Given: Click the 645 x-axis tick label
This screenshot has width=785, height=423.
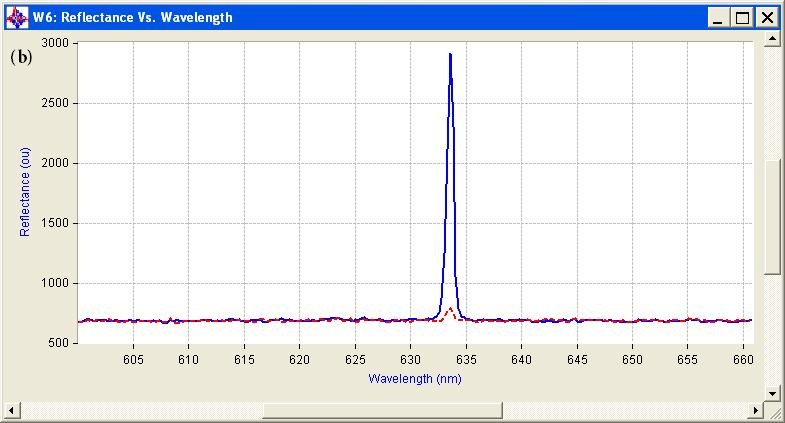Looking at the screenshot, I should coord(577,359).
